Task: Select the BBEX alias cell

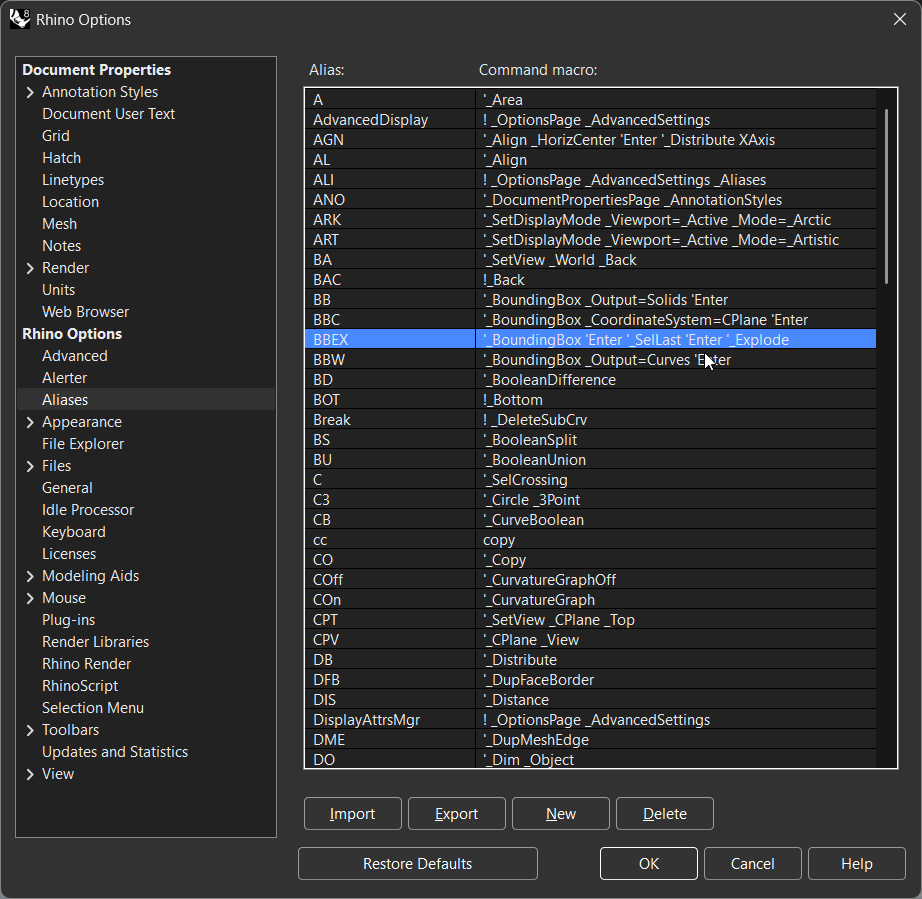Action: point(390,340)
